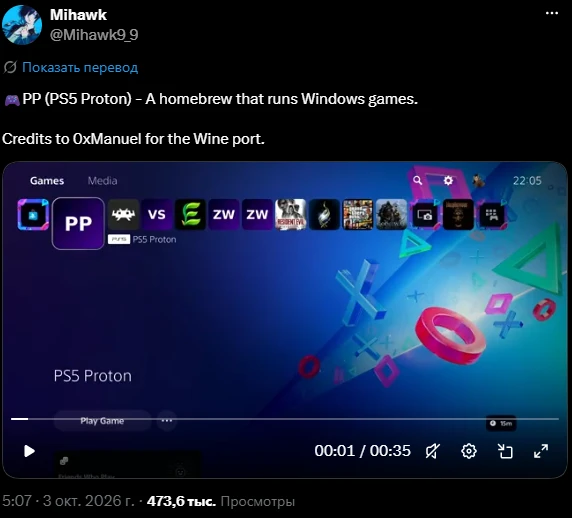
Task: Click the Mihawk display name
Action: [x=78, y=15]
